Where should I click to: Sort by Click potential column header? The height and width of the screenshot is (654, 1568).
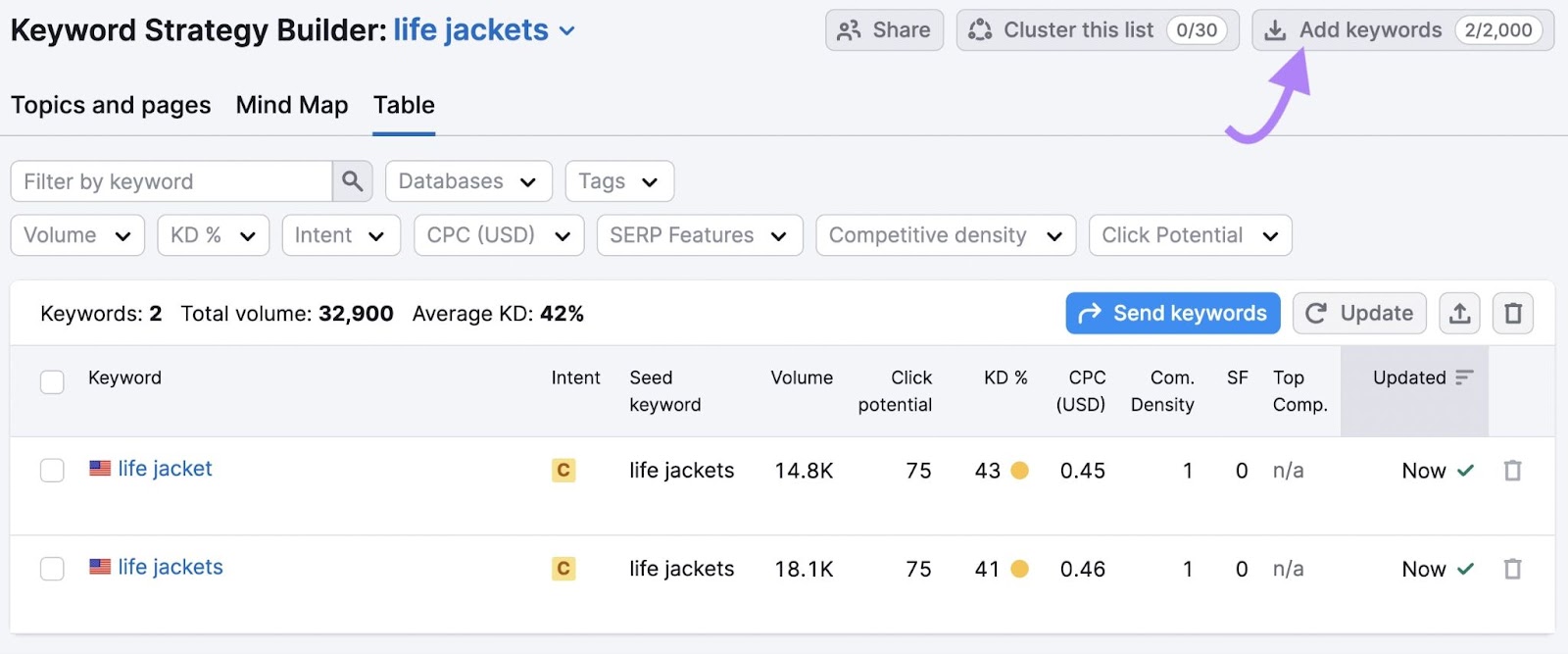click(895, 391)
